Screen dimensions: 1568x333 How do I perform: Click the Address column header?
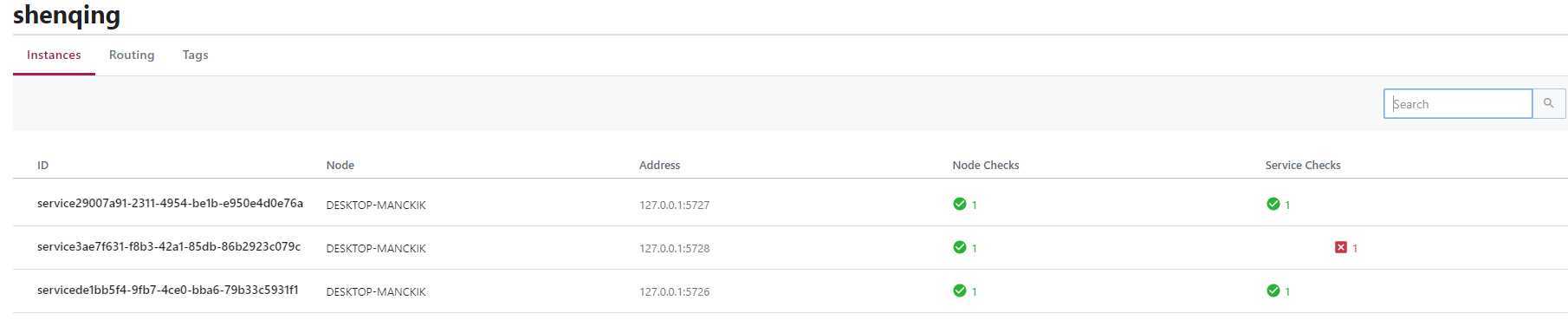click(x=659, y=165)
